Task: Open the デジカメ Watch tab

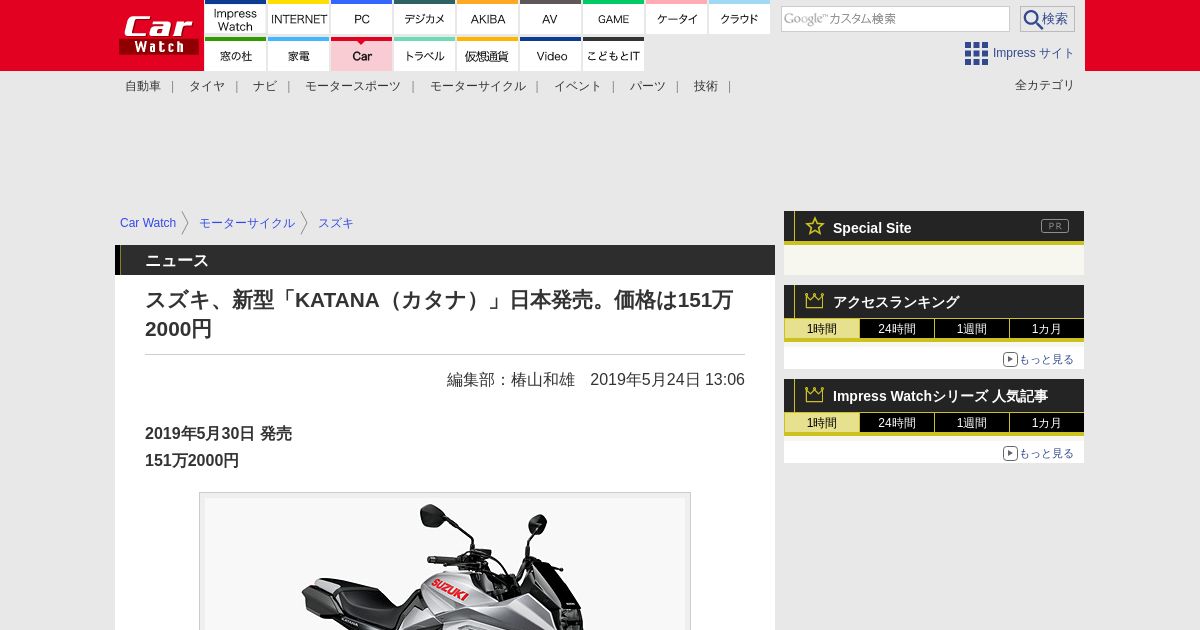Action: pos(424,18)
